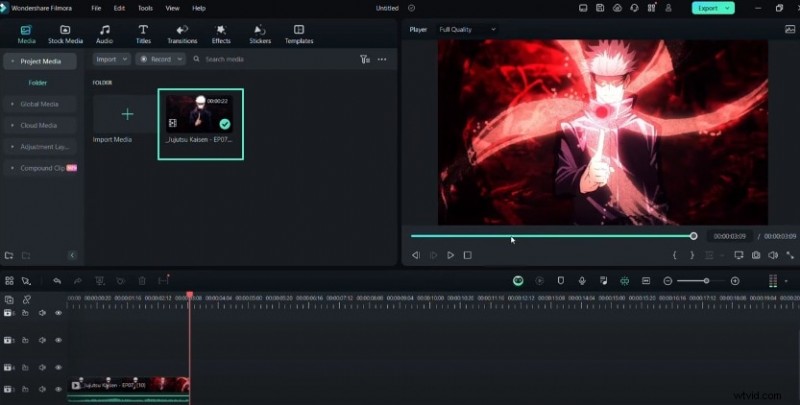Switch to the Effects tab
The image size is (800, 405).
[221, 34]
